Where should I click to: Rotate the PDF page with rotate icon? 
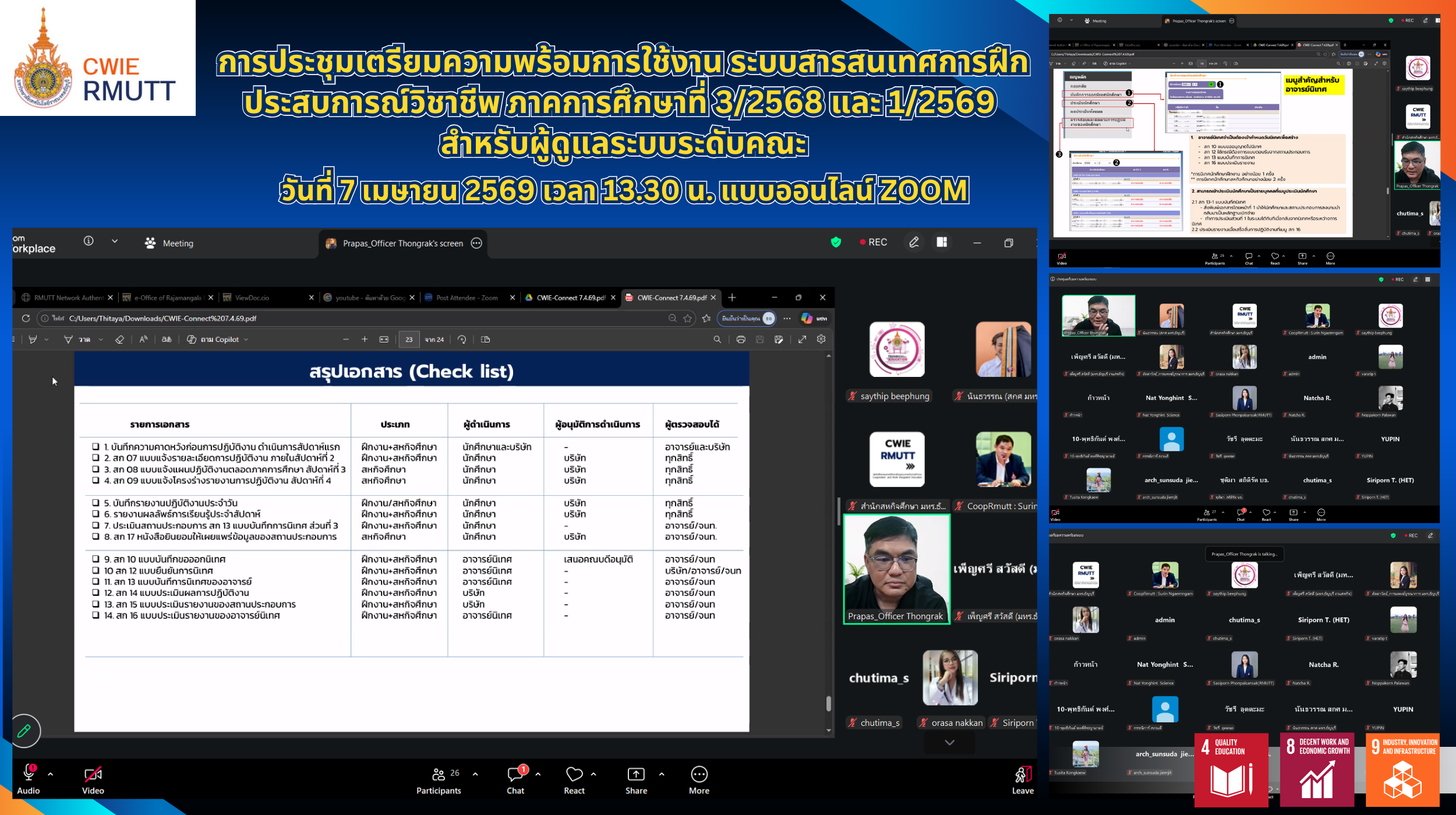pyautogui.click(x=462, y=340)
